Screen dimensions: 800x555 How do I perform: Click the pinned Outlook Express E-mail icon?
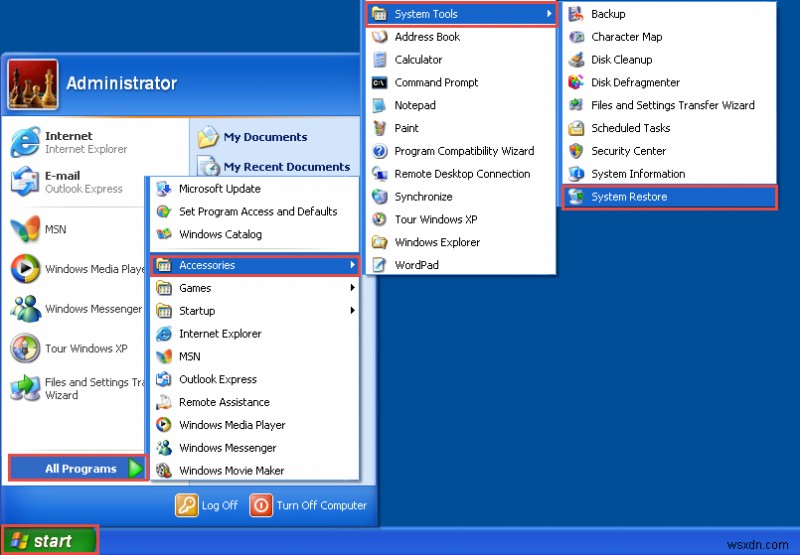coord(25,181)
